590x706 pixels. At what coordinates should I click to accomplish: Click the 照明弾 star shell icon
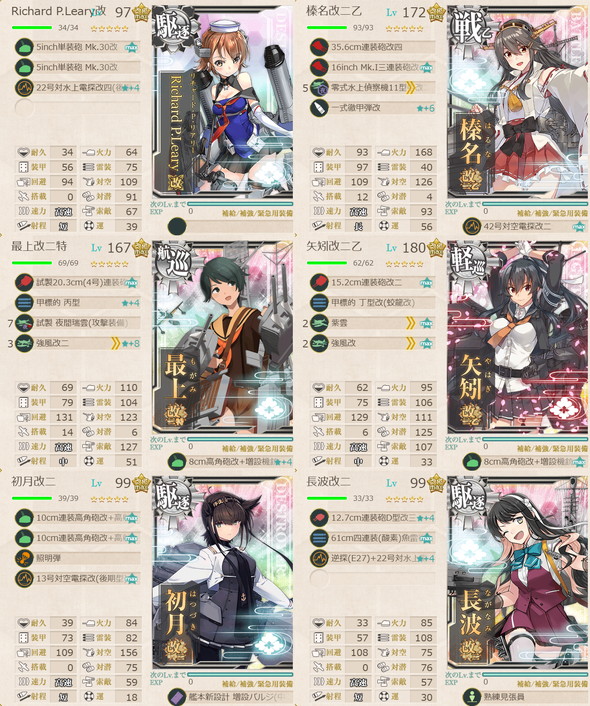[x=24, y=558]
